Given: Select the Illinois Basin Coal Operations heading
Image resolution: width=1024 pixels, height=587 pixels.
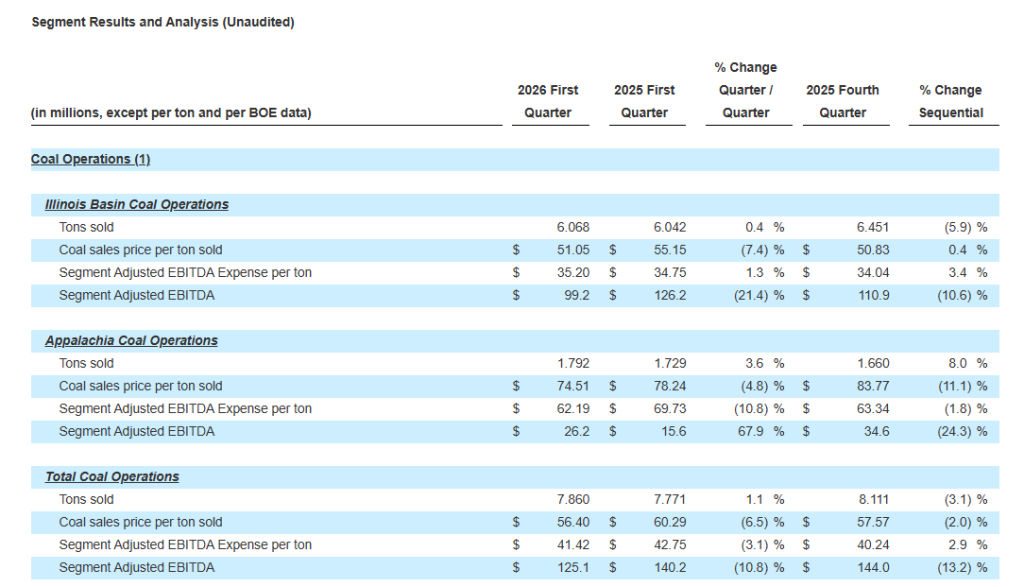Looking at the screenshot, I should point(137,205).
